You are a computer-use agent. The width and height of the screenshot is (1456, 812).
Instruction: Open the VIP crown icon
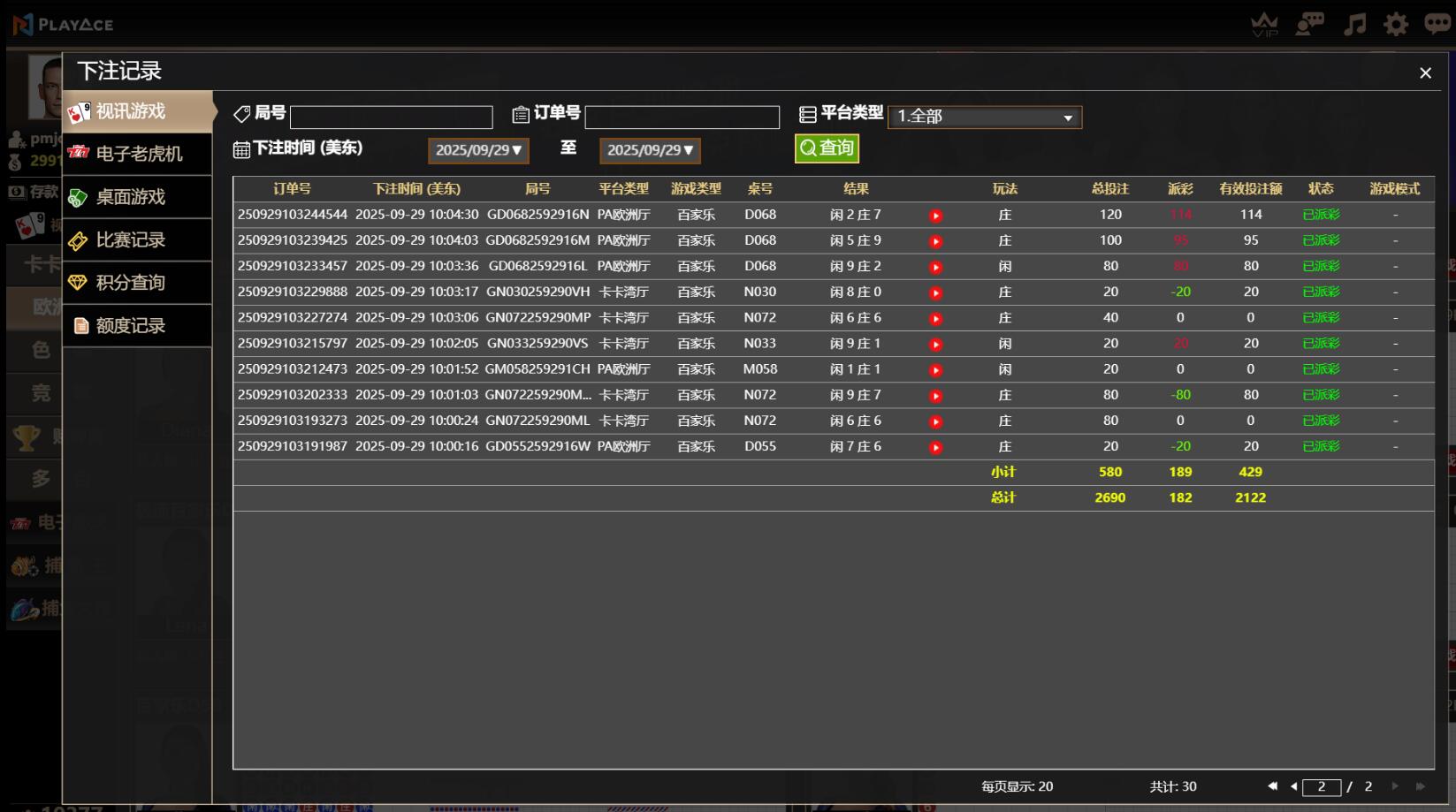[x=1265, y=25]
